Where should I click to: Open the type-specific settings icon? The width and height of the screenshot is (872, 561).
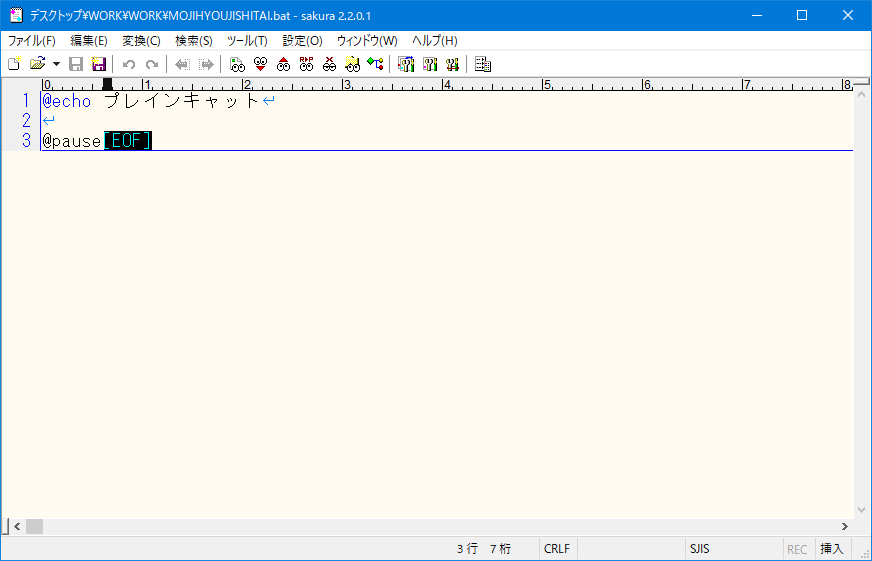point(429,64)
